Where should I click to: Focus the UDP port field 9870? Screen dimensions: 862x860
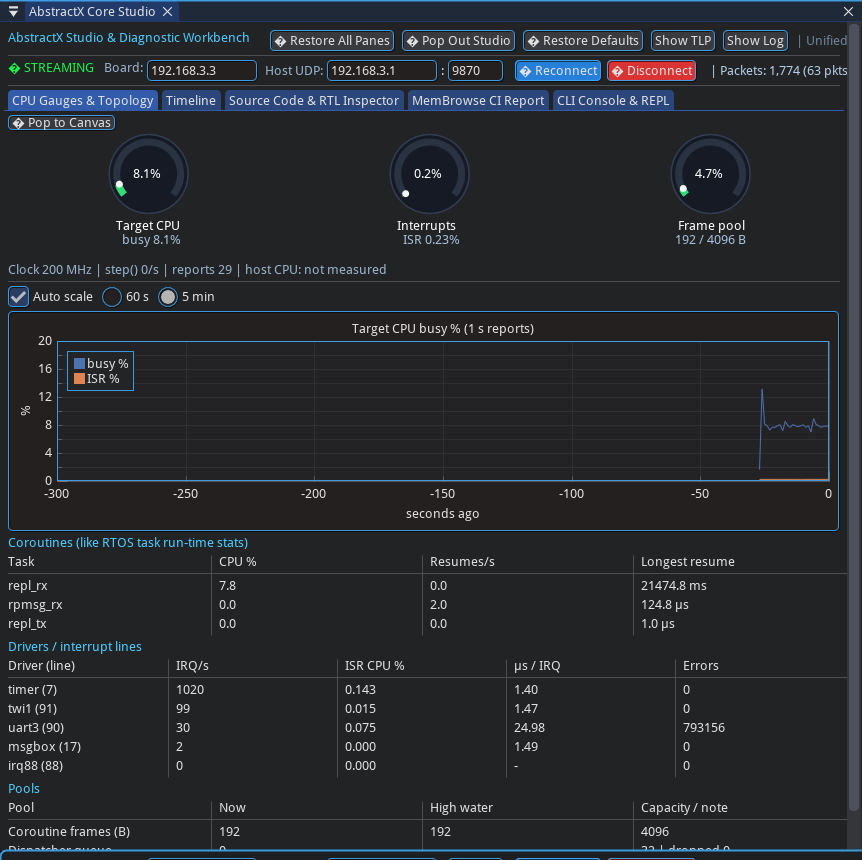point(475,71)
